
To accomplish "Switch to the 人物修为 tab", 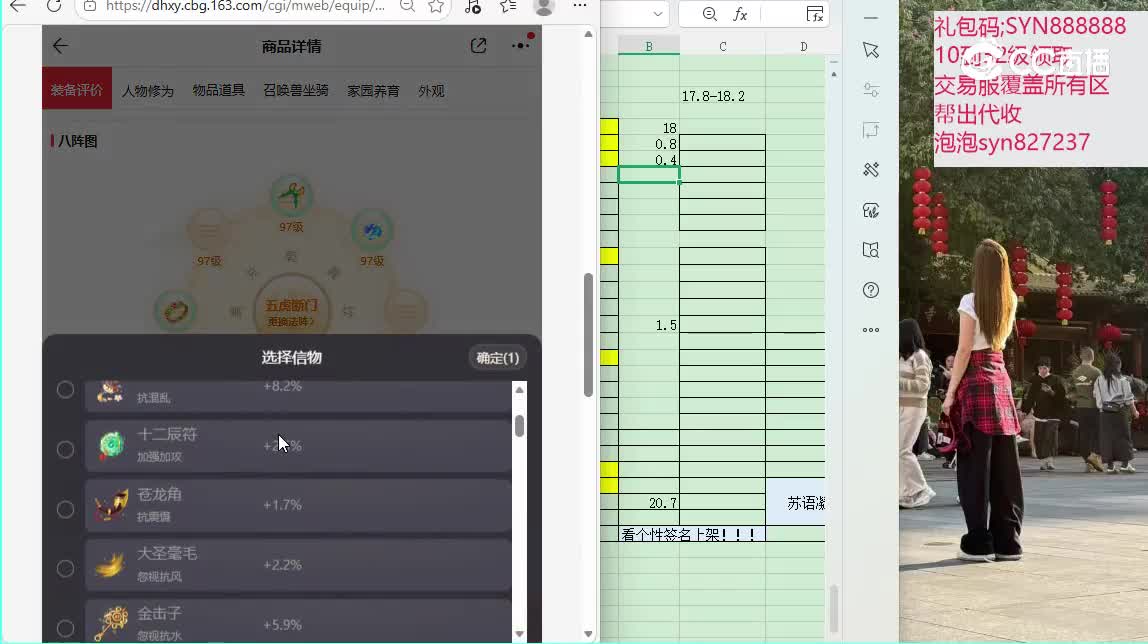I will click(147, 91).
